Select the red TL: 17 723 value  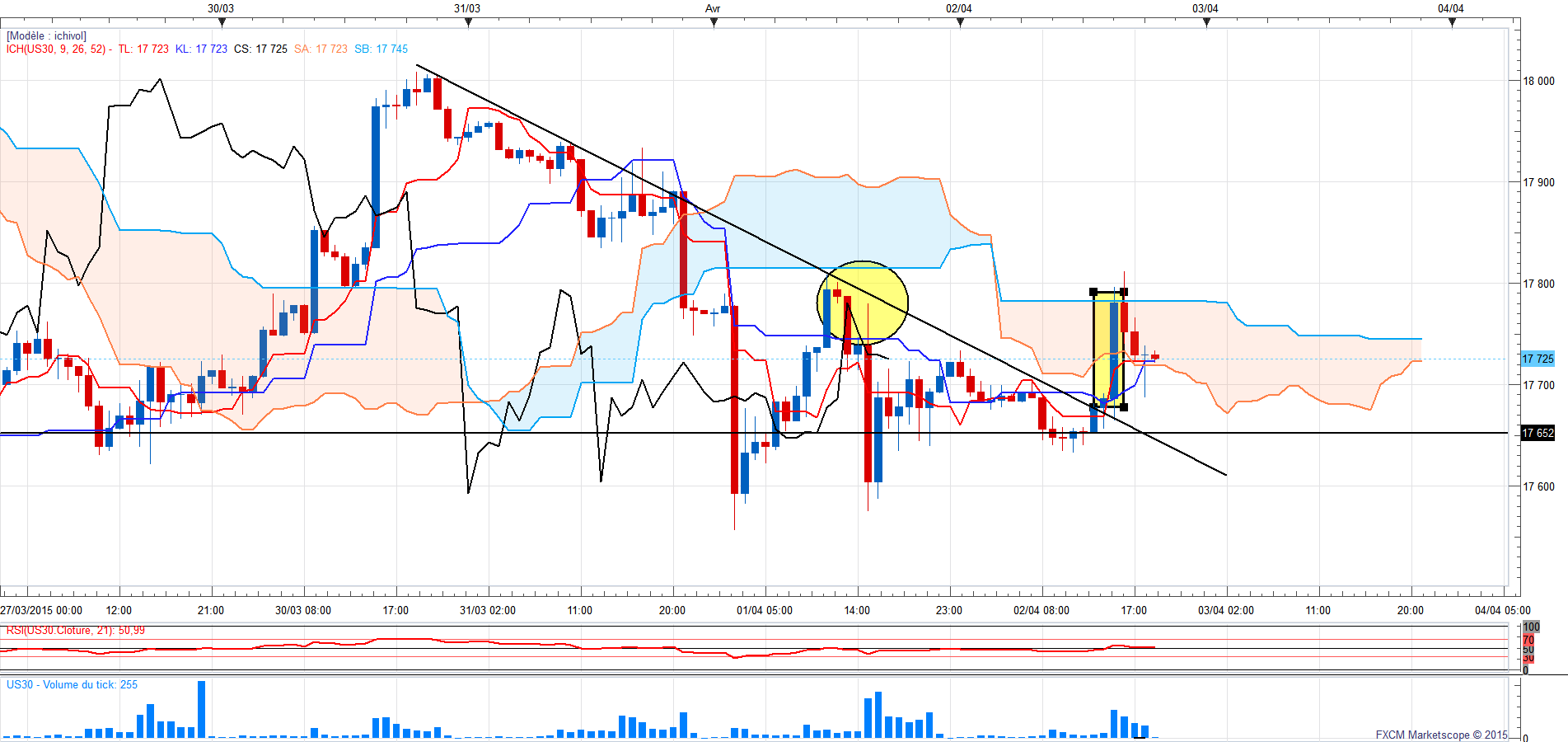point(143,49)
